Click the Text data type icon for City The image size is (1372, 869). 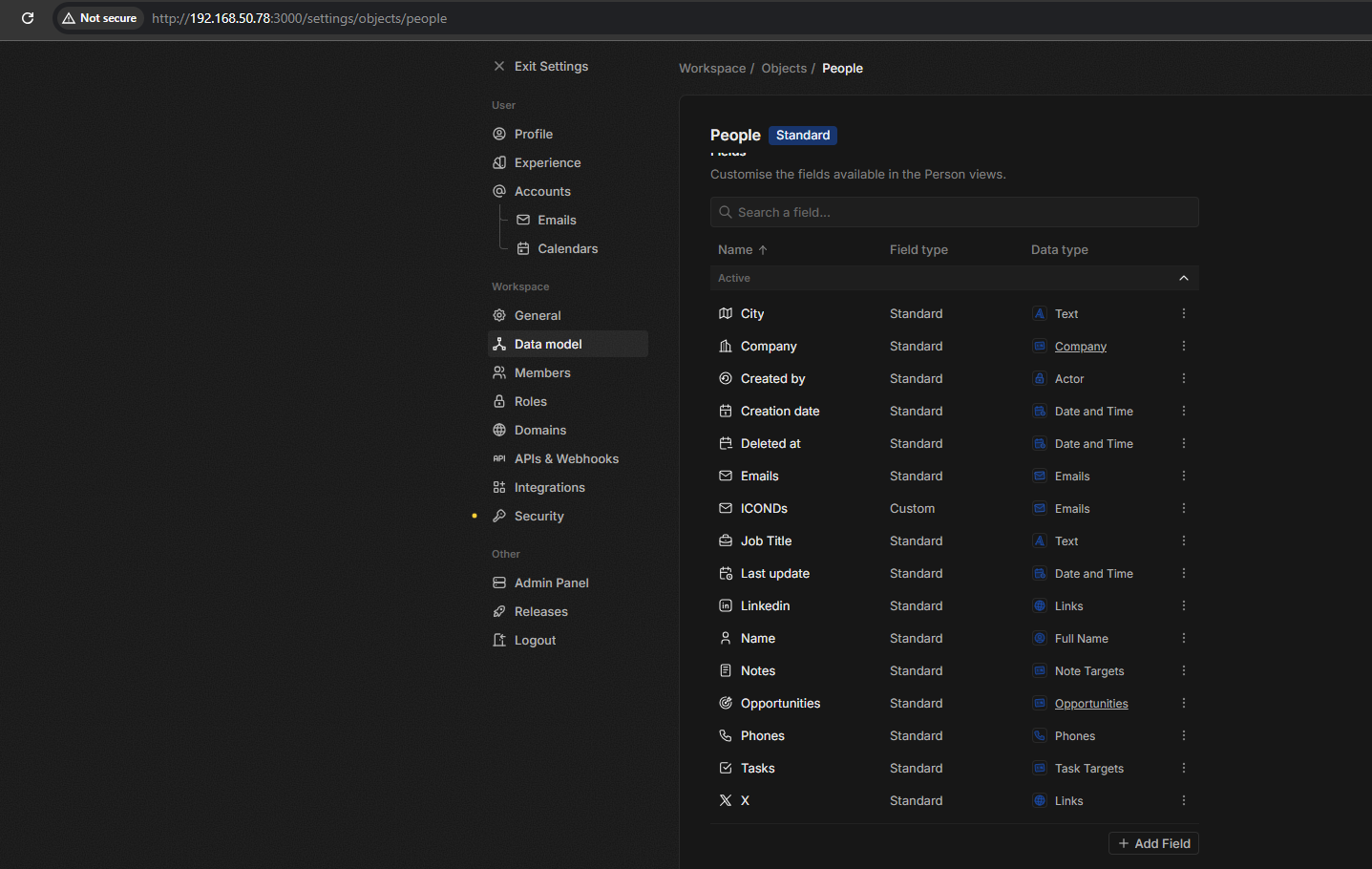1040,313
